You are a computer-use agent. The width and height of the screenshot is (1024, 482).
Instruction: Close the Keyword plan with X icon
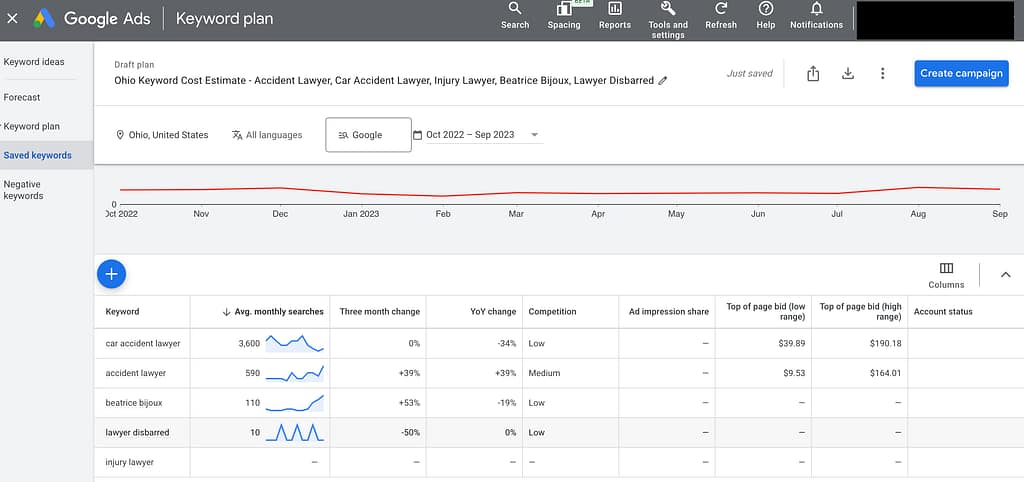click(x=12, y=18)
